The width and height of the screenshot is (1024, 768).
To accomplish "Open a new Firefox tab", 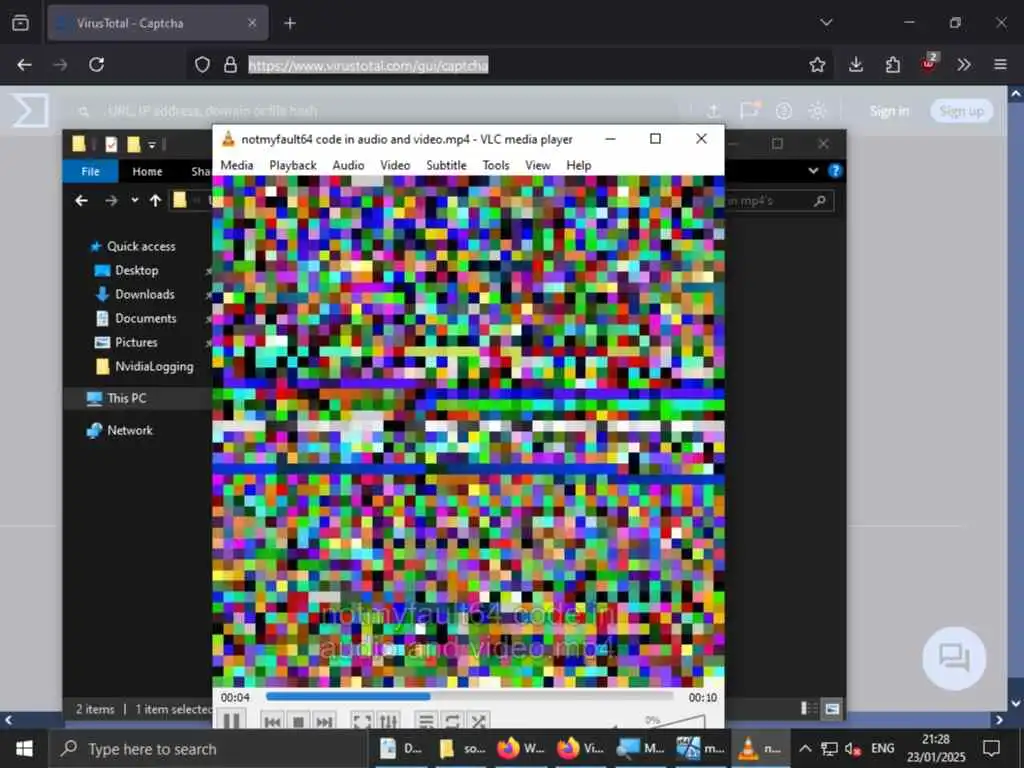I will click(290, 24).
